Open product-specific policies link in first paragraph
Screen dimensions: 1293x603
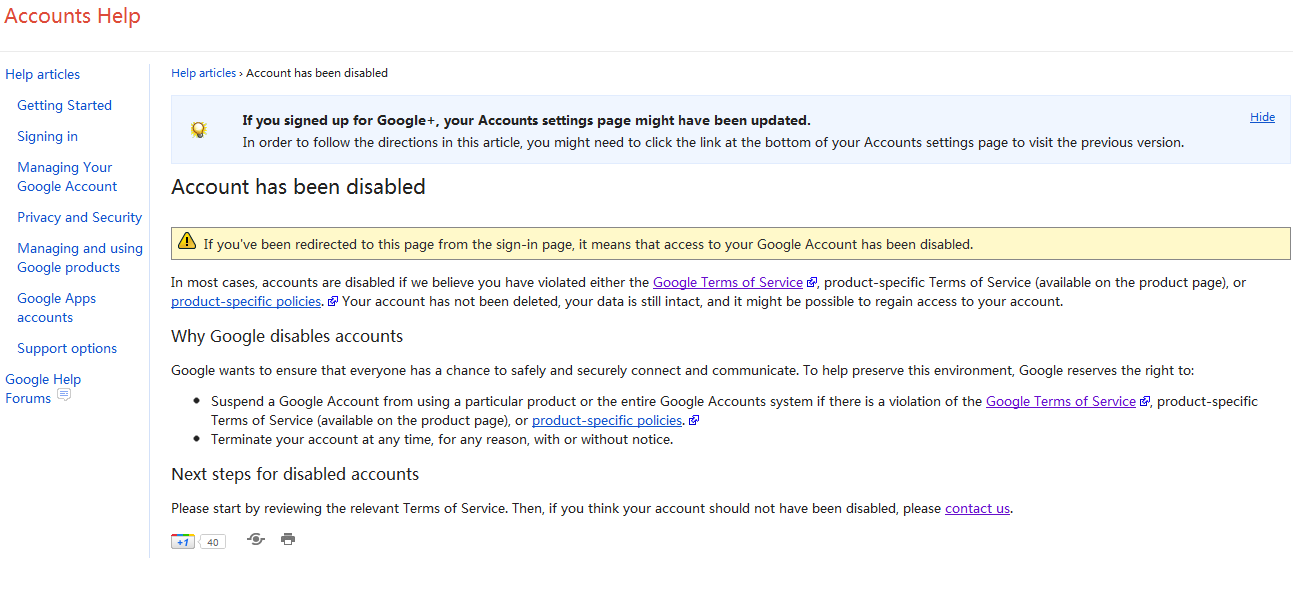(x=247, y=301)
